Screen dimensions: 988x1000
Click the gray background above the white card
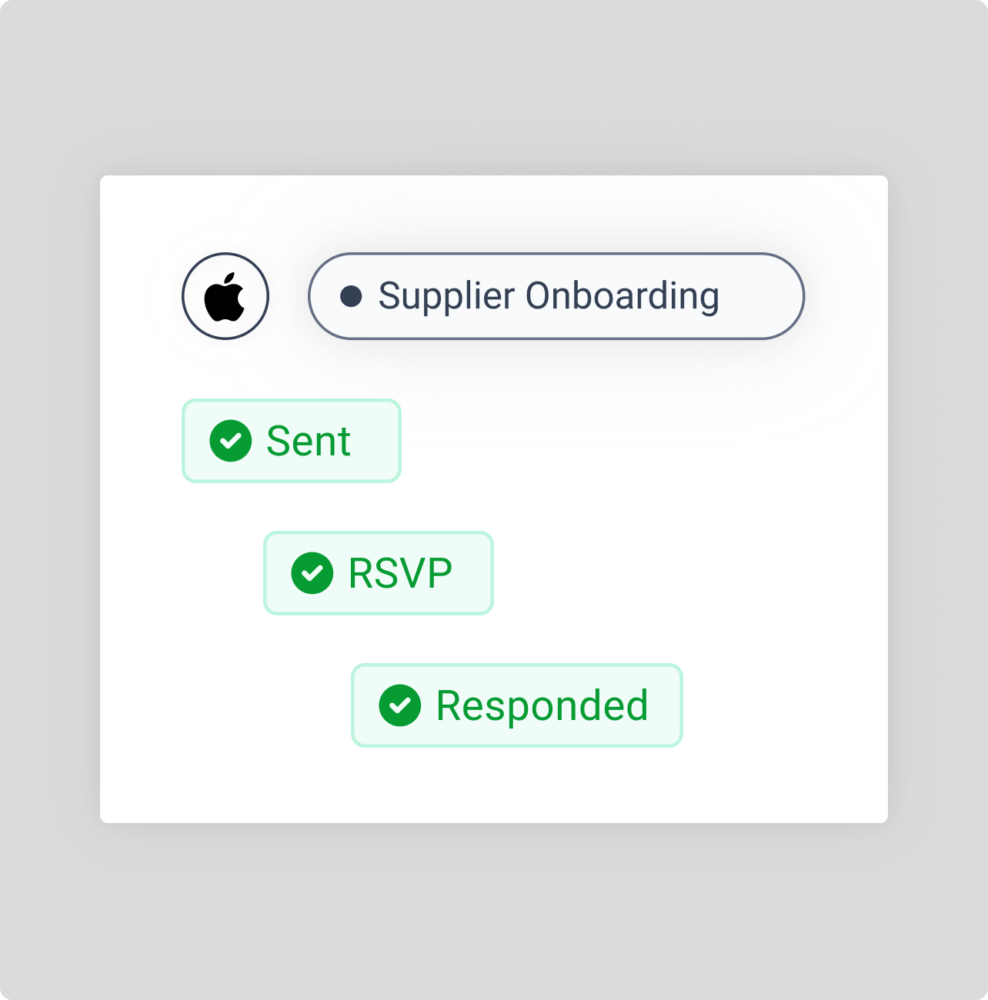click(x=494, y=90)
